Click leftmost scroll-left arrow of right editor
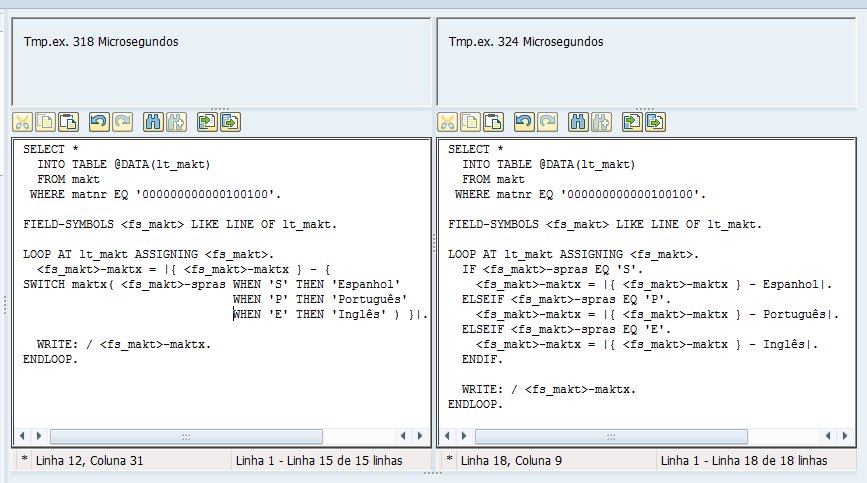The height and width of the screenshot is (483, 867). 447,436
